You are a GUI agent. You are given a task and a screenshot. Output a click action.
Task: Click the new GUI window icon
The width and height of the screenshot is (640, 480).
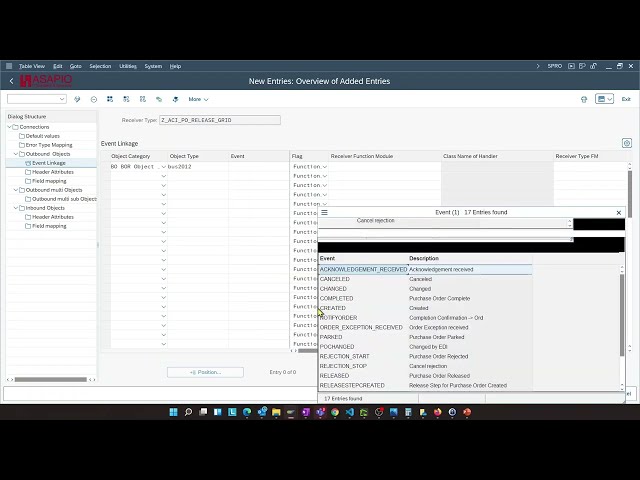point(571,66)
